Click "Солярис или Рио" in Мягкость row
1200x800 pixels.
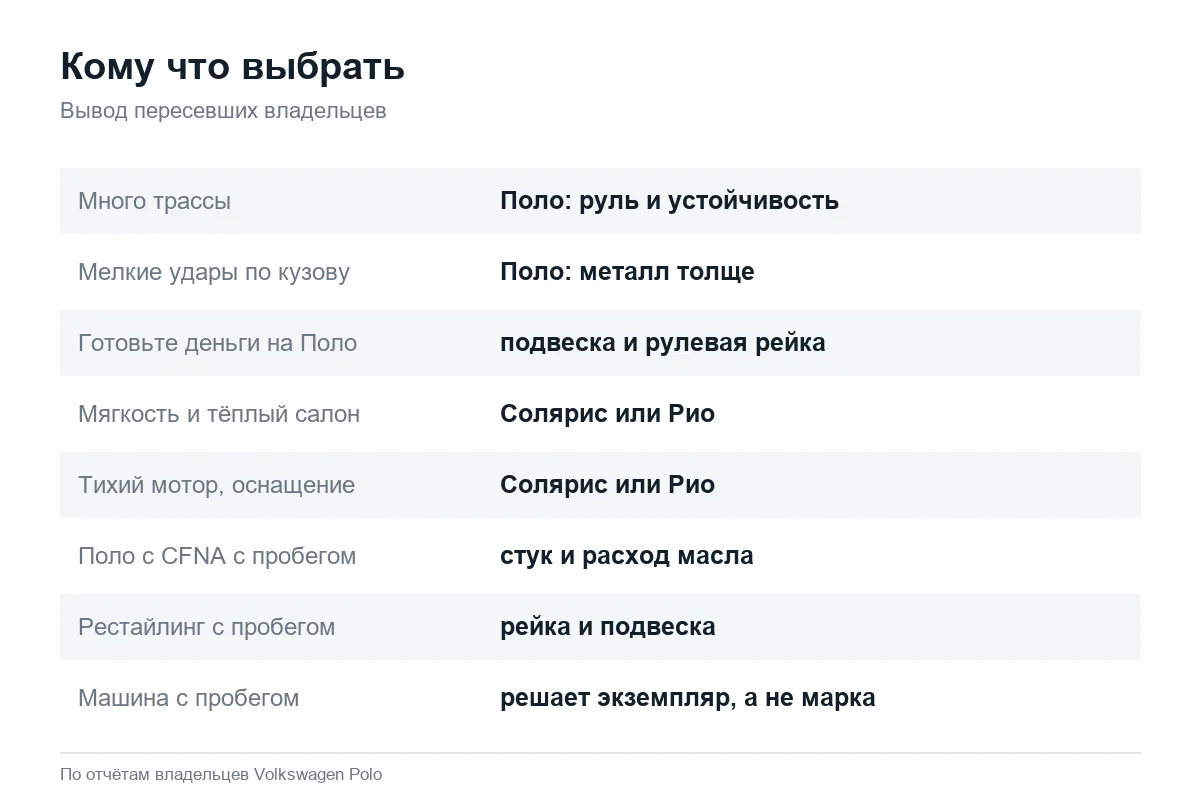607,414
